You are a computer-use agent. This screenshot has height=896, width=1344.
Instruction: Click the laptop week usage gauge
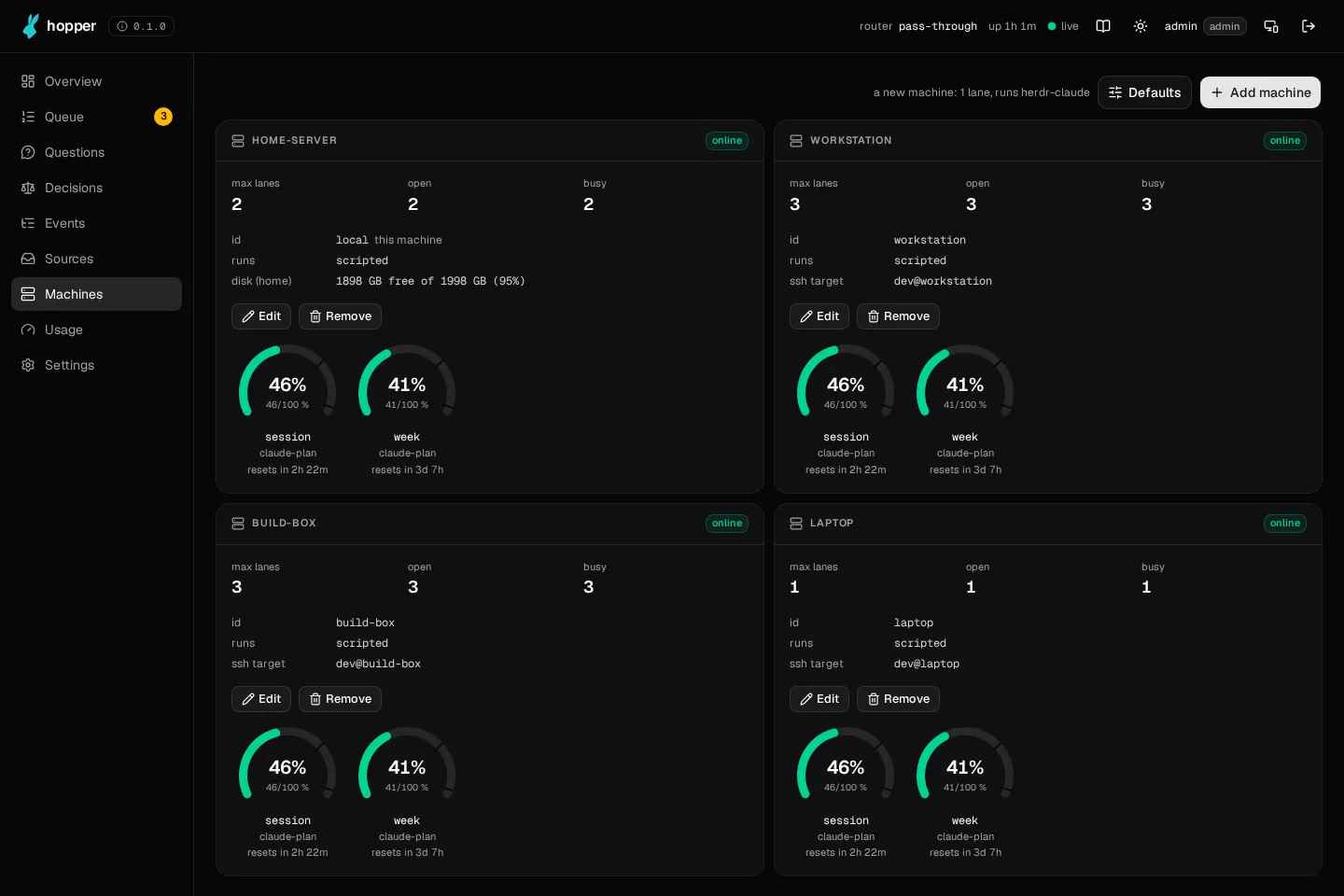[965, 765]
